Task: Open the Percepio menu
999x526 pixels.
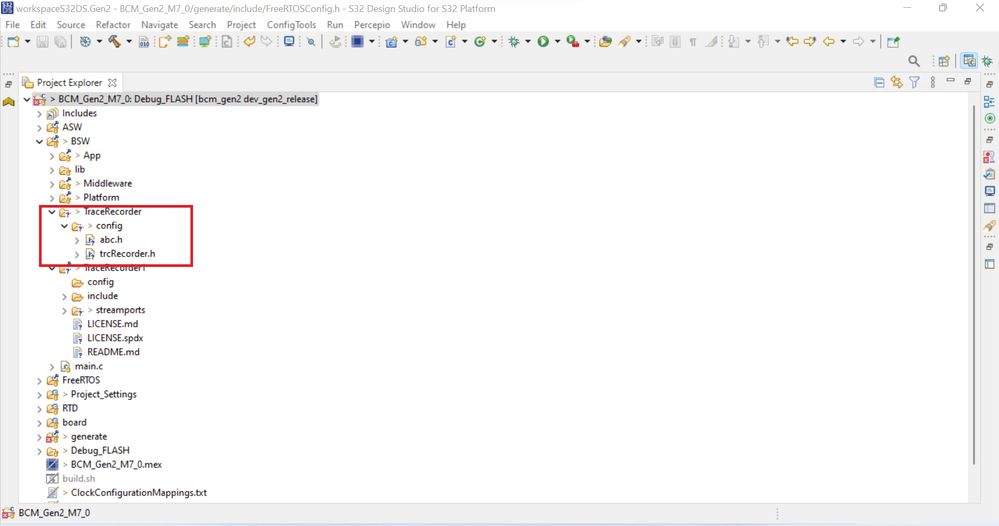Action: click(372, 24)
